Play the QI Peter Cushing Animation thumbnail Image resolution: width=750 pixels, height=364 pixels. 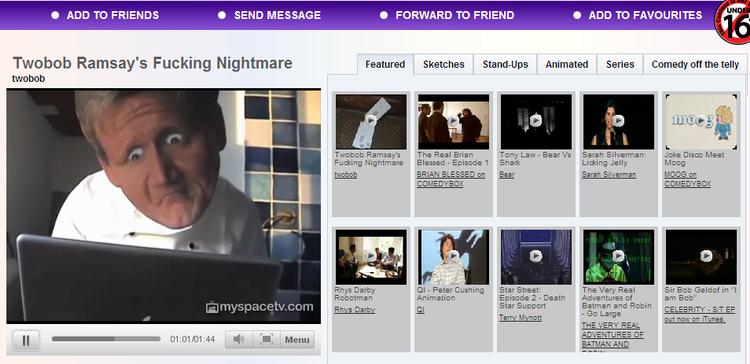[x=453, y=257]
